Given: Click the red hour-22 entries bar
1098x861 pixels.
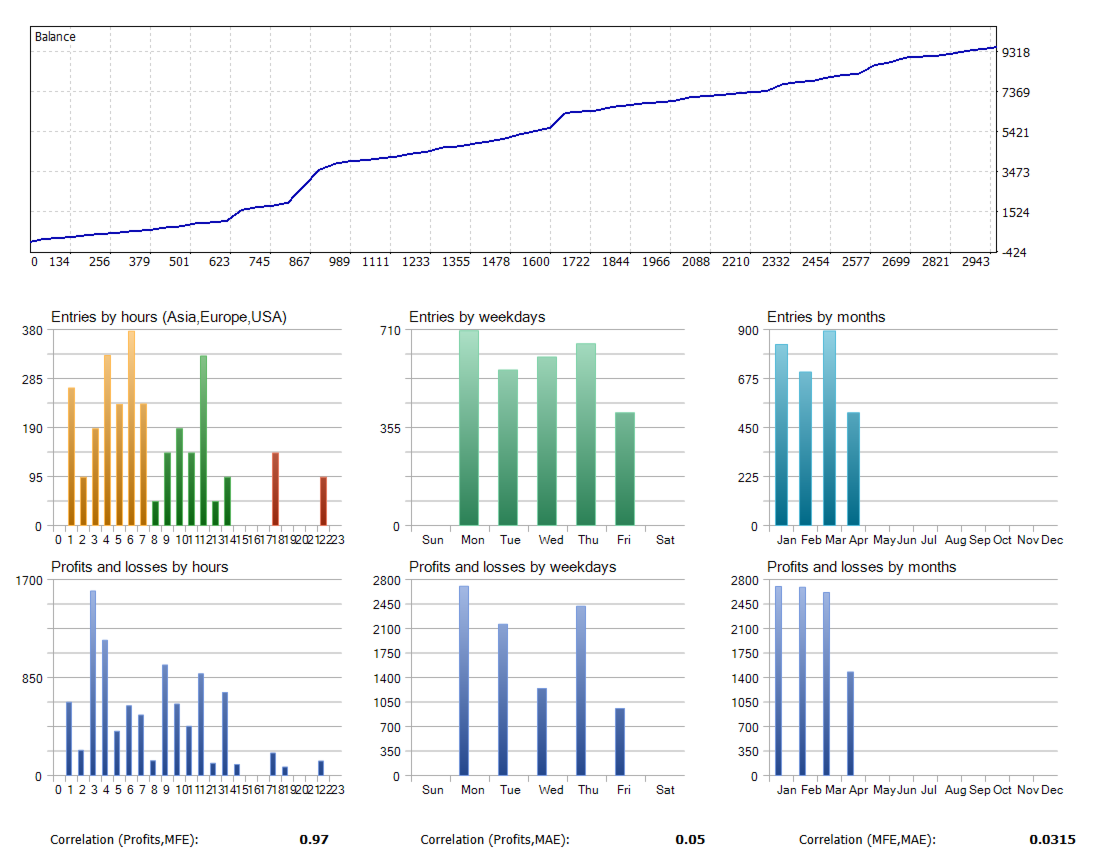Looking at the screenshot, I should click(324, 501).
